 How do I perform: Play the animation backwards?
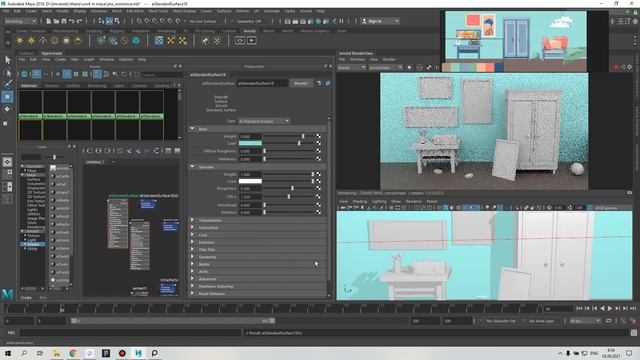tap(602, 309)
